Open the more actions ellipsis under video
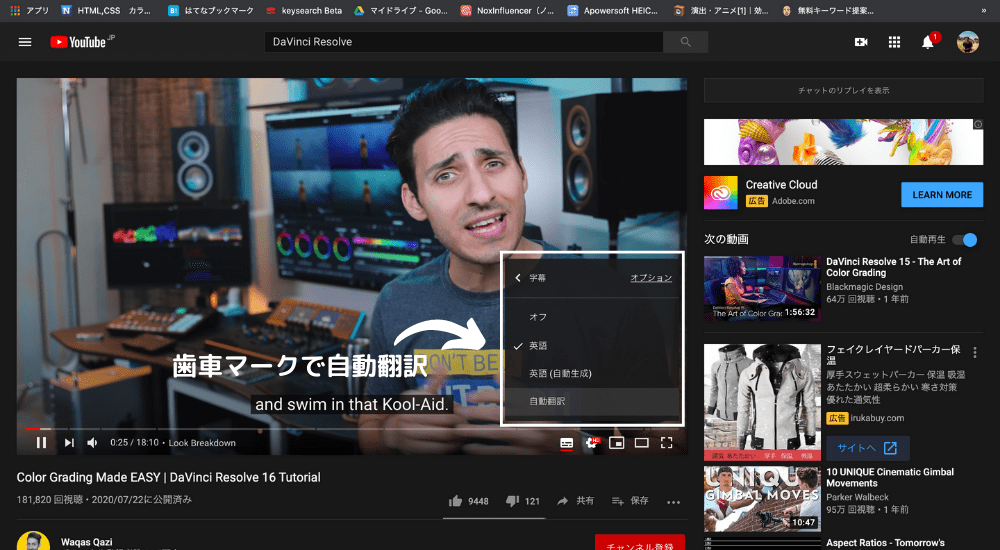The width and height of the screenshot is (1000, 550). pos(673,502)
